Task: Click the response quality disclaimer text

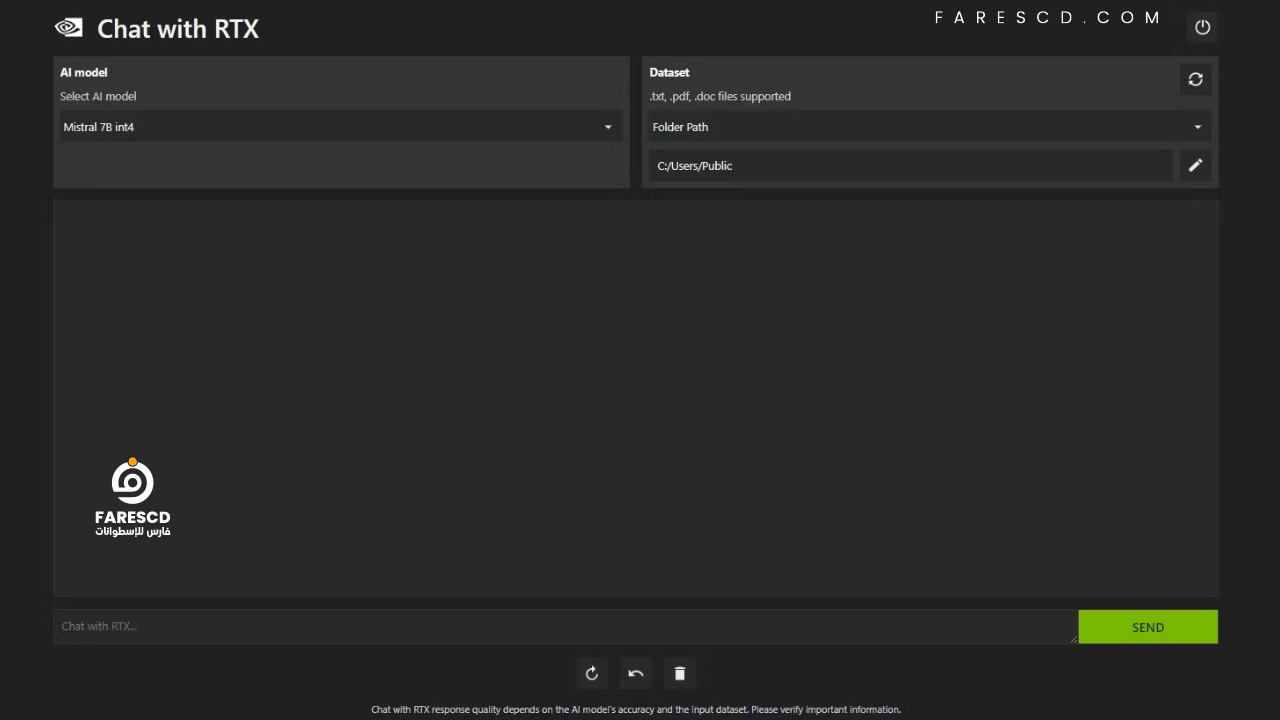Action: [636, 709]
